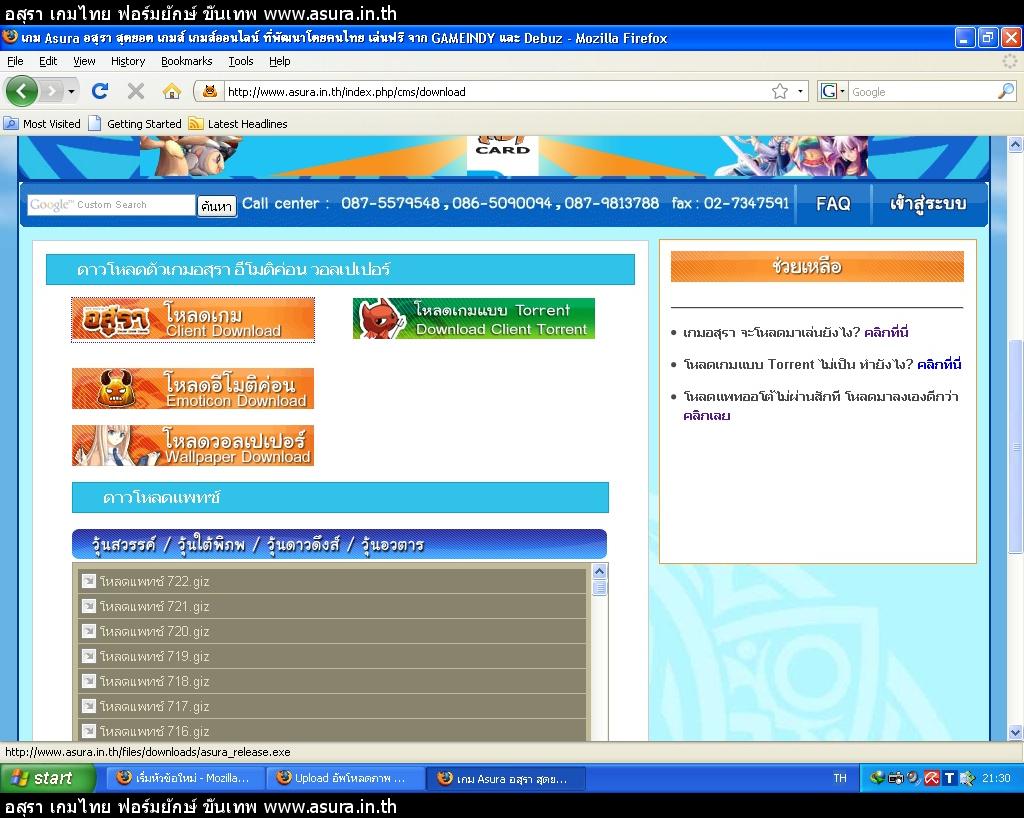Image resolution: width=1024 pixels, height=818 pixels.
Task: Open the Edit menu
Action: coord(48,61)
